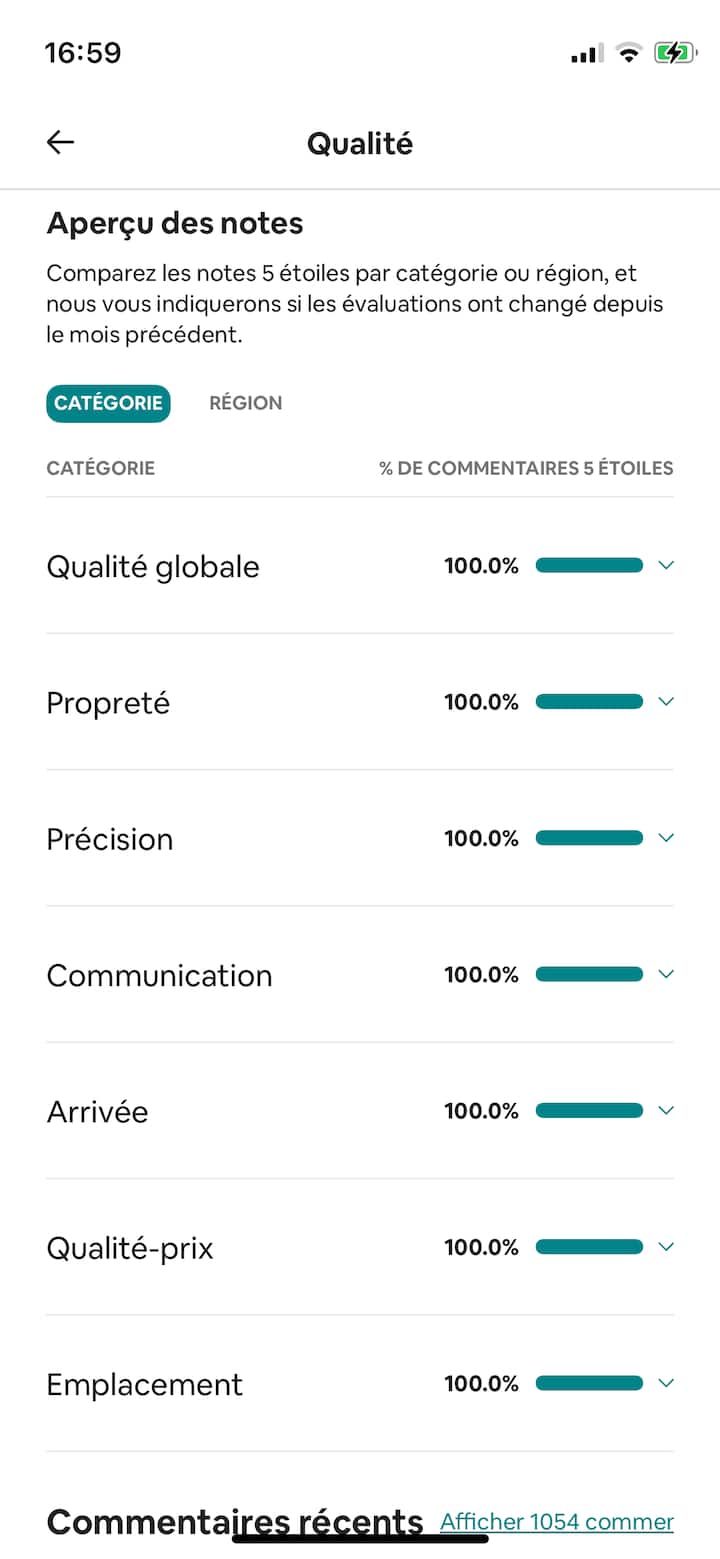Expand the Propreté details chevron
This screenshot has width=720, height=1559.
coord(667,702)
